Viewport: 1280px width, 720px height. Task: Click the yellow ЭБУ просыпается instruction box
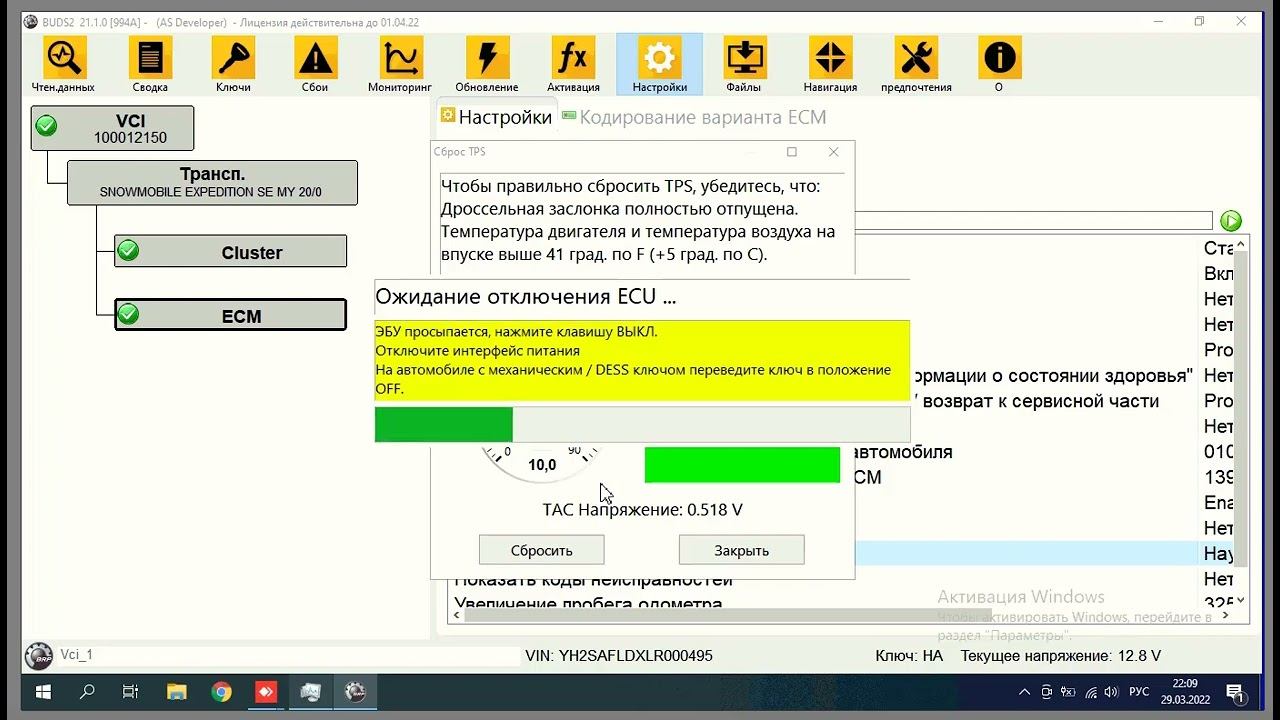click(642, 360)
